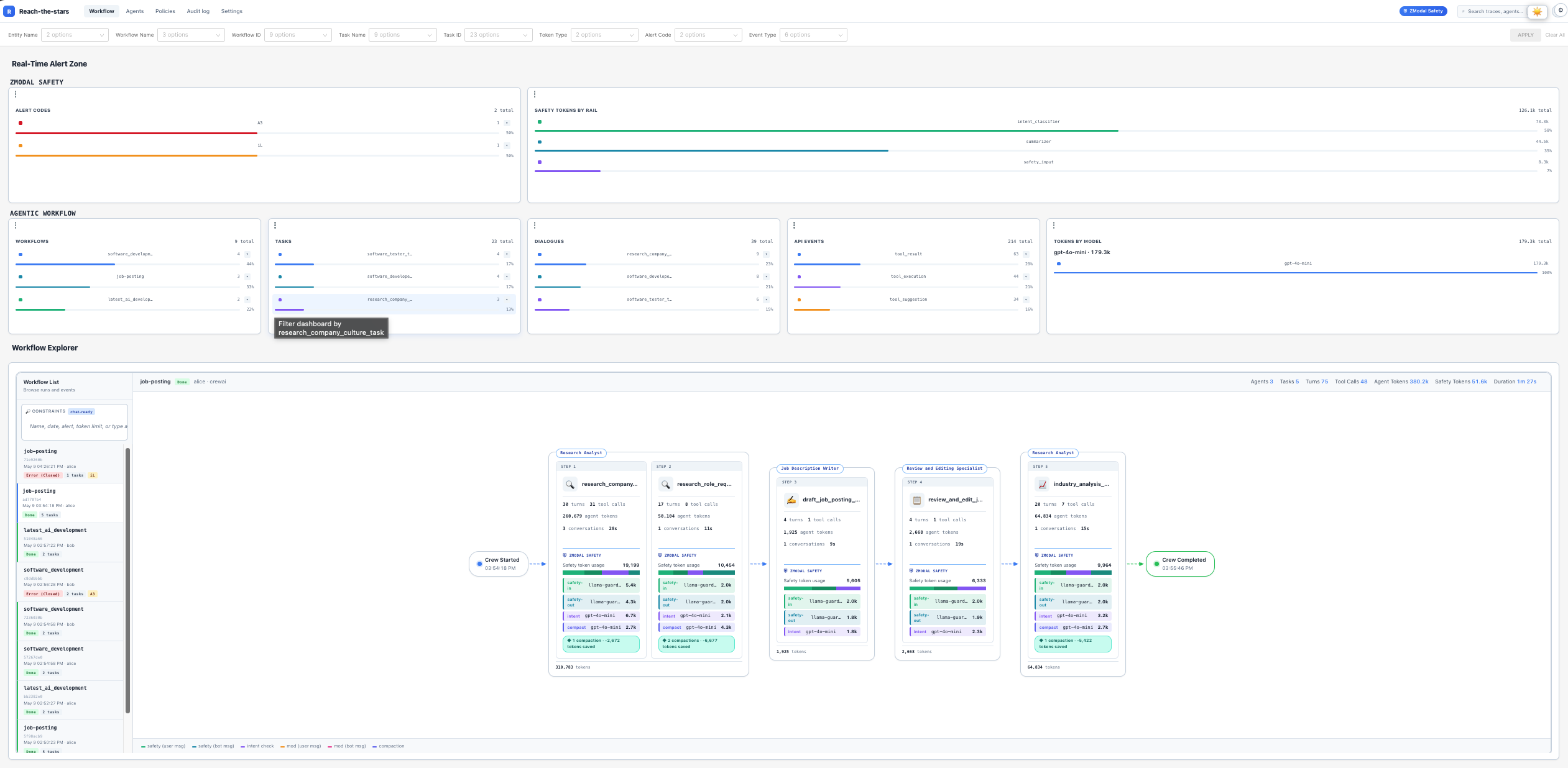Open the API Events panel kebab menu
This screenshot has height=768, width=1568.
[795, 226]
